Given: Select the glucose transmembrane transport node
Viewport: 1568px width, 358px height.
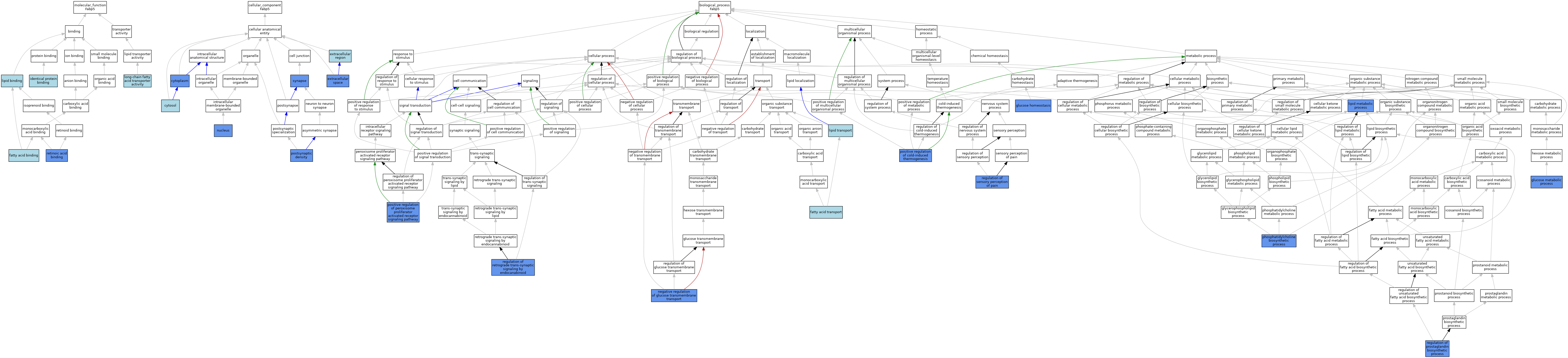Looking at the screenshot, I should [703, 240].
